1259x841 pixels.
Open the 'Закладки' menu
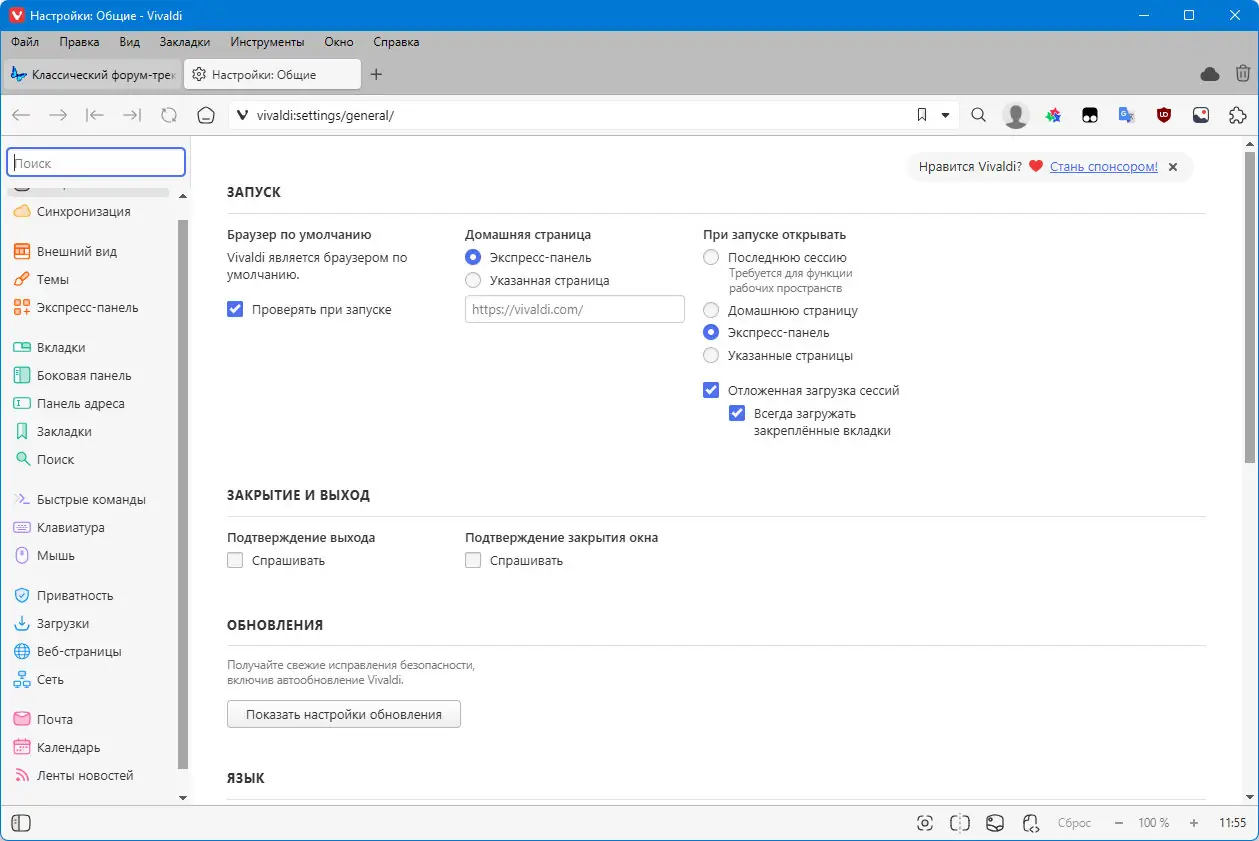185,42
